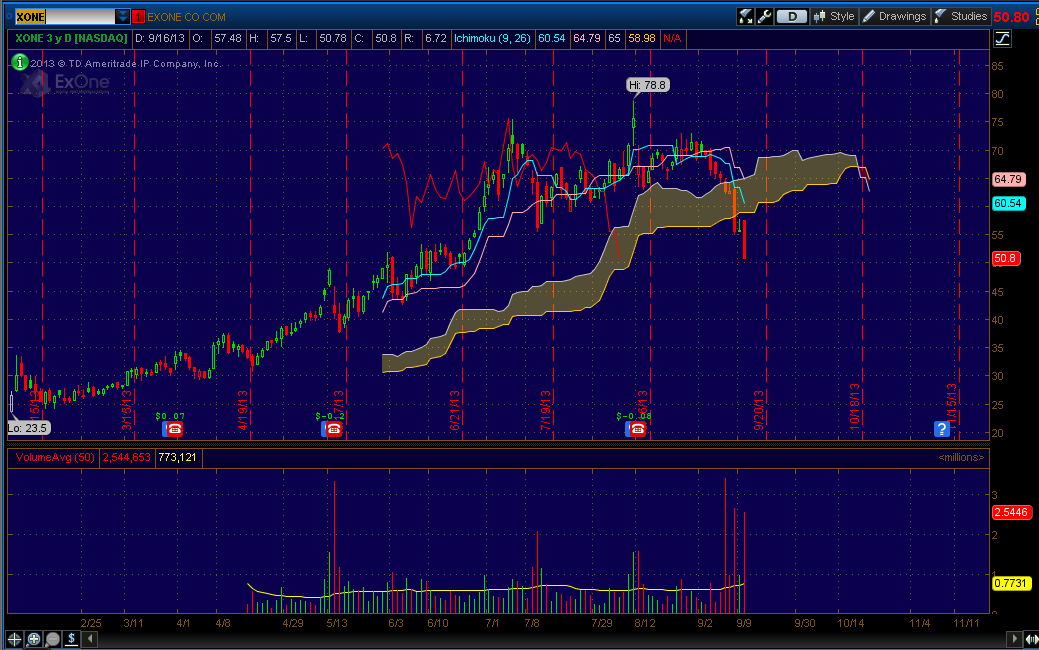
Task: Click the red link color number 1 box
Action: coord(138,17)
